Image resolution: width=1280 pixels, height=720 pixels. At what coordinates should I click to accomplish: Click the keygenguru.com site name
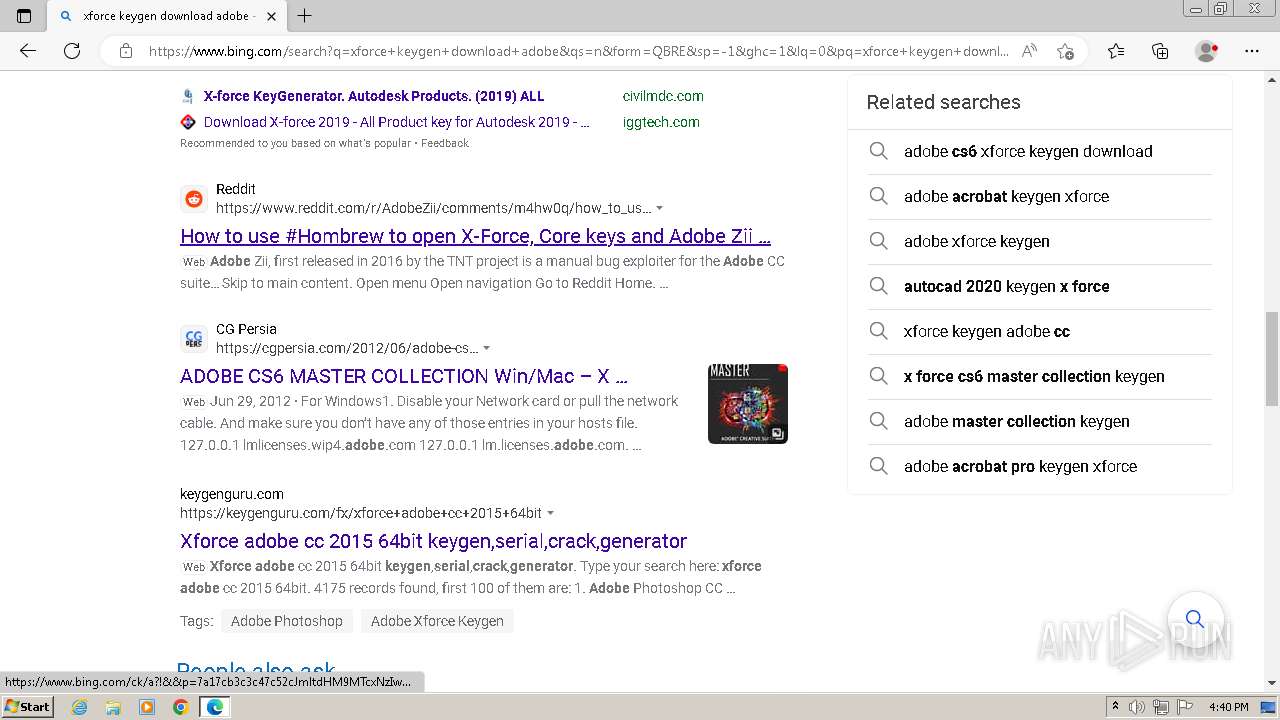tap(232, 494)
